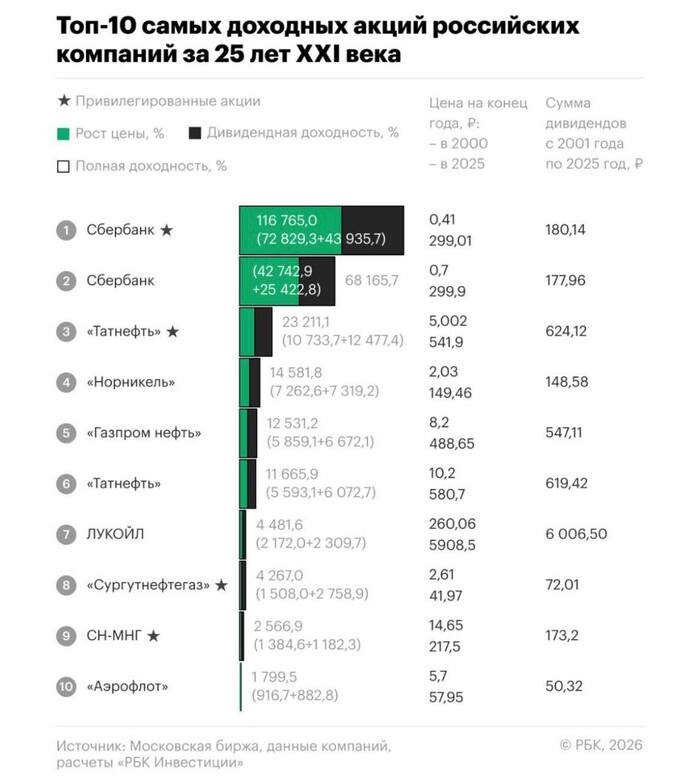Click the star next to СН-МНГ
Viewport: 700px width, 783px height.
pos(153,635)
